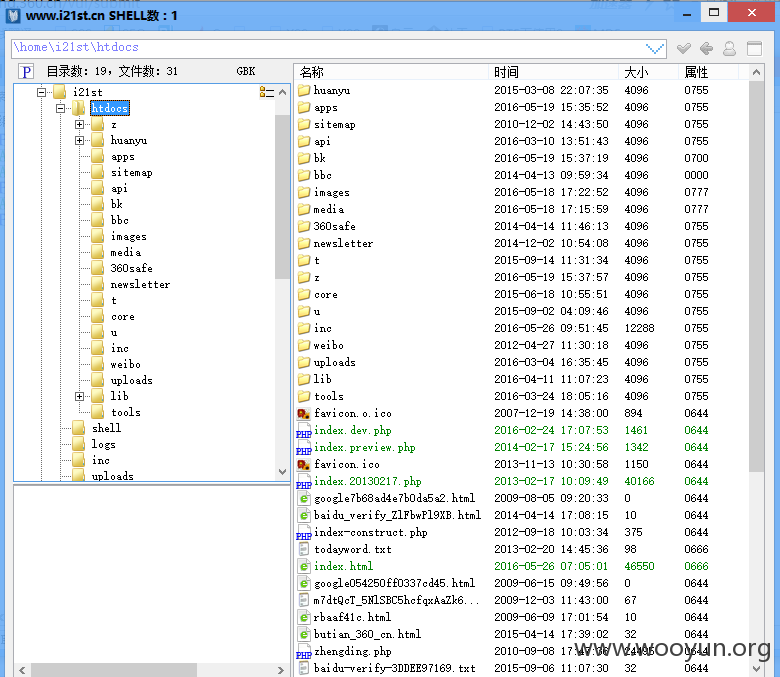Viewport: 780px width, 677px height.
Task: Click bottom panel horizontal scroll left arrow
Action: (x=22, y=670)
